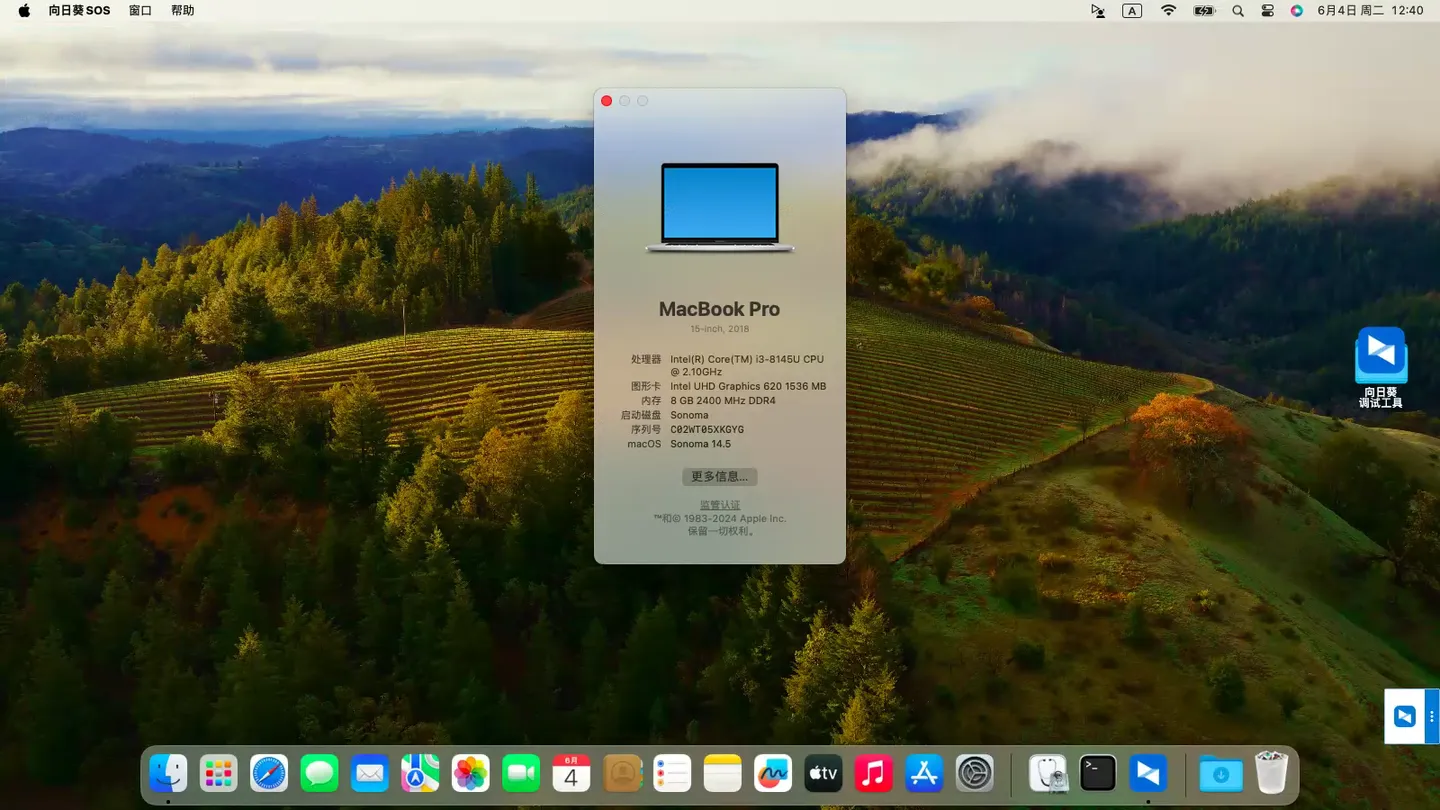Screen dimensions: 1440x810
Task: Open the Wi-Fi menu bar icon
Action: 1168,11
